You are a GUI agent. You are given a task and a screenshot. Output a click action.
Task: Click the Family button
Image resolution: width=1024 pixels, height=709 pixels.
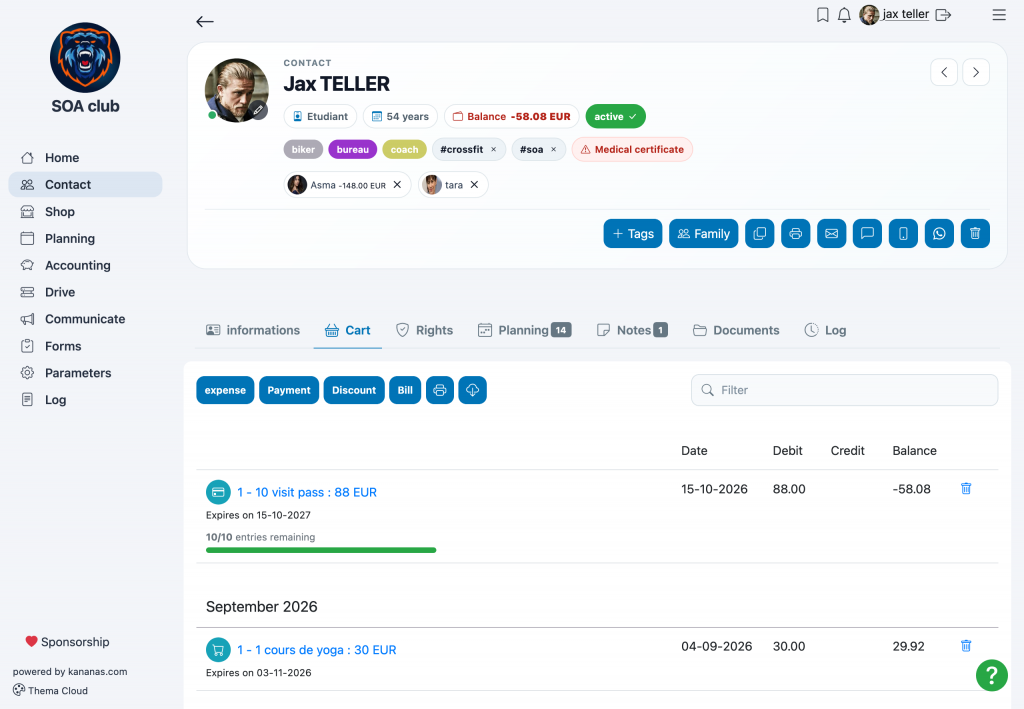pos(703,234)
